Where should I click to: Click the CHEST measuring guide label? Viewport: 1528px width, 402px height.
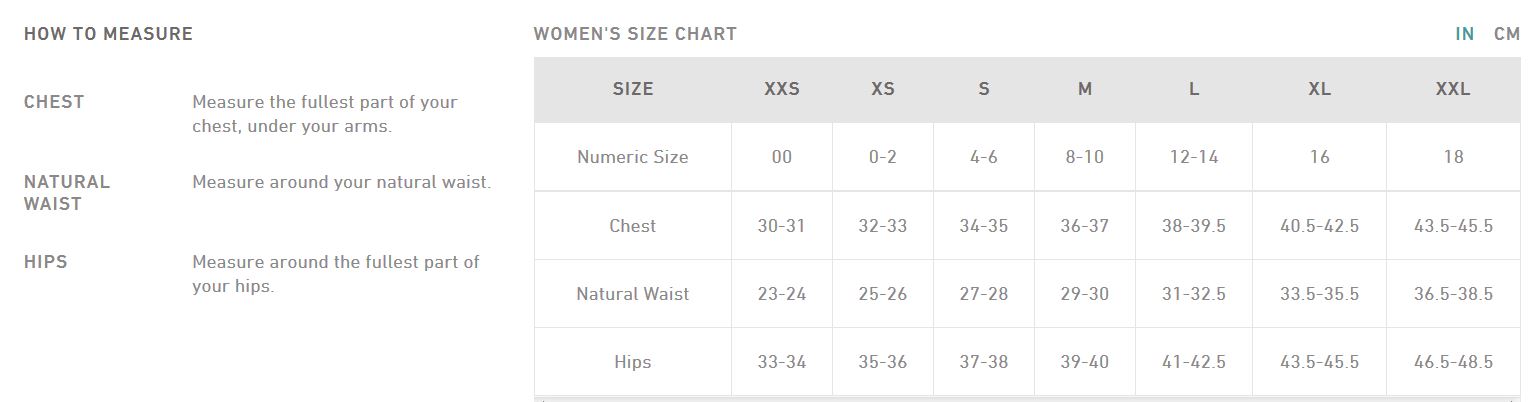[x=54, y=102]
